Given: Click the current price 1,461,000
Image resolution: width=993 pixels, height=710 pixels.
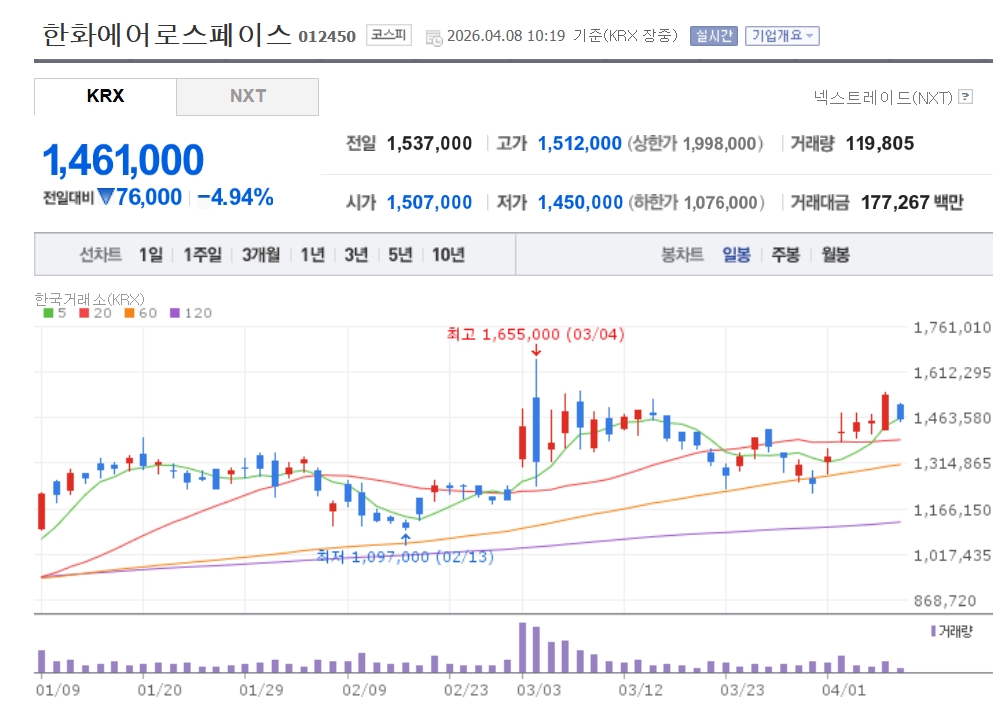Looking at the screenshot, I should tap(123, 160).
